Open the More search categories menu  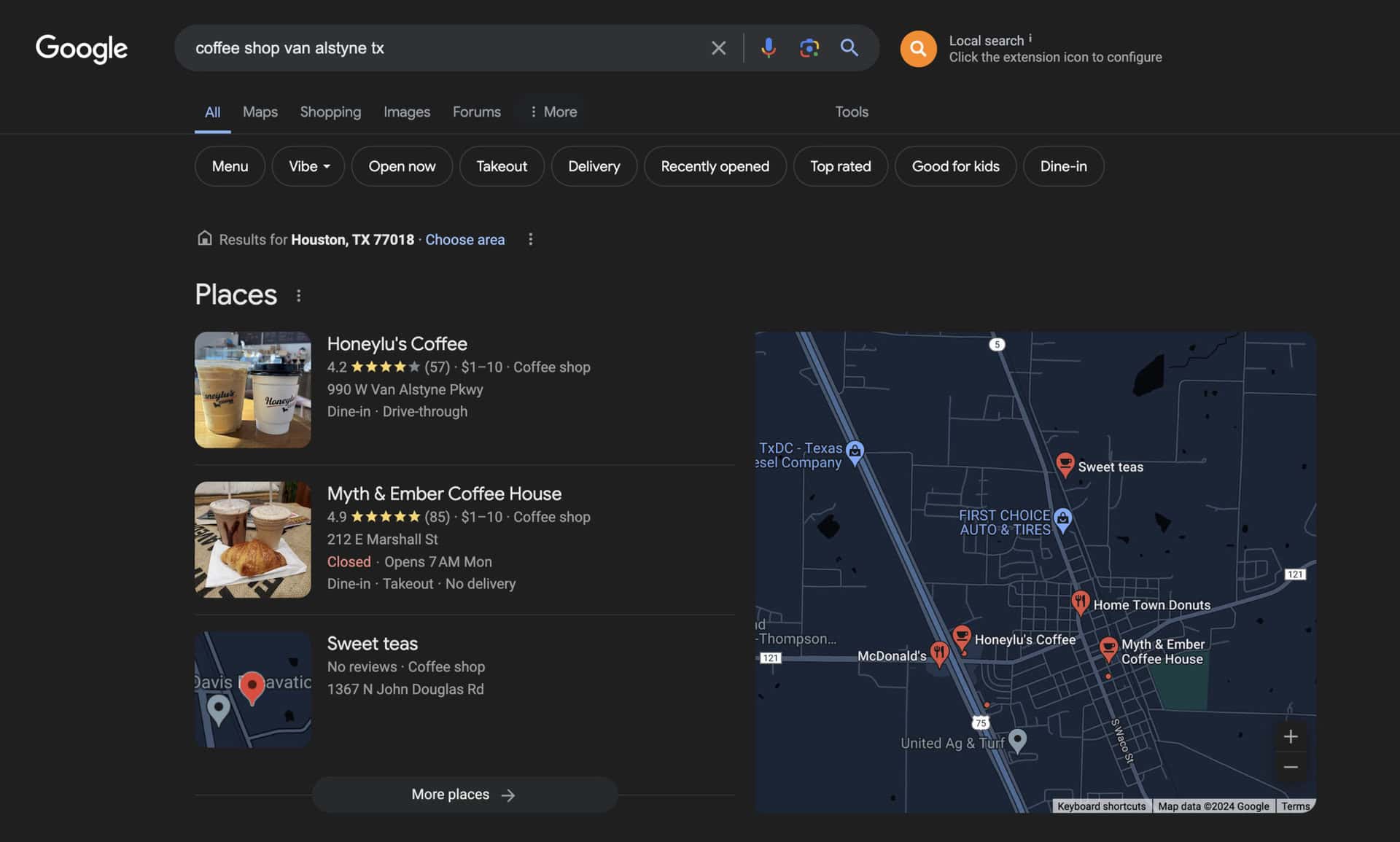tap(553, 112)
